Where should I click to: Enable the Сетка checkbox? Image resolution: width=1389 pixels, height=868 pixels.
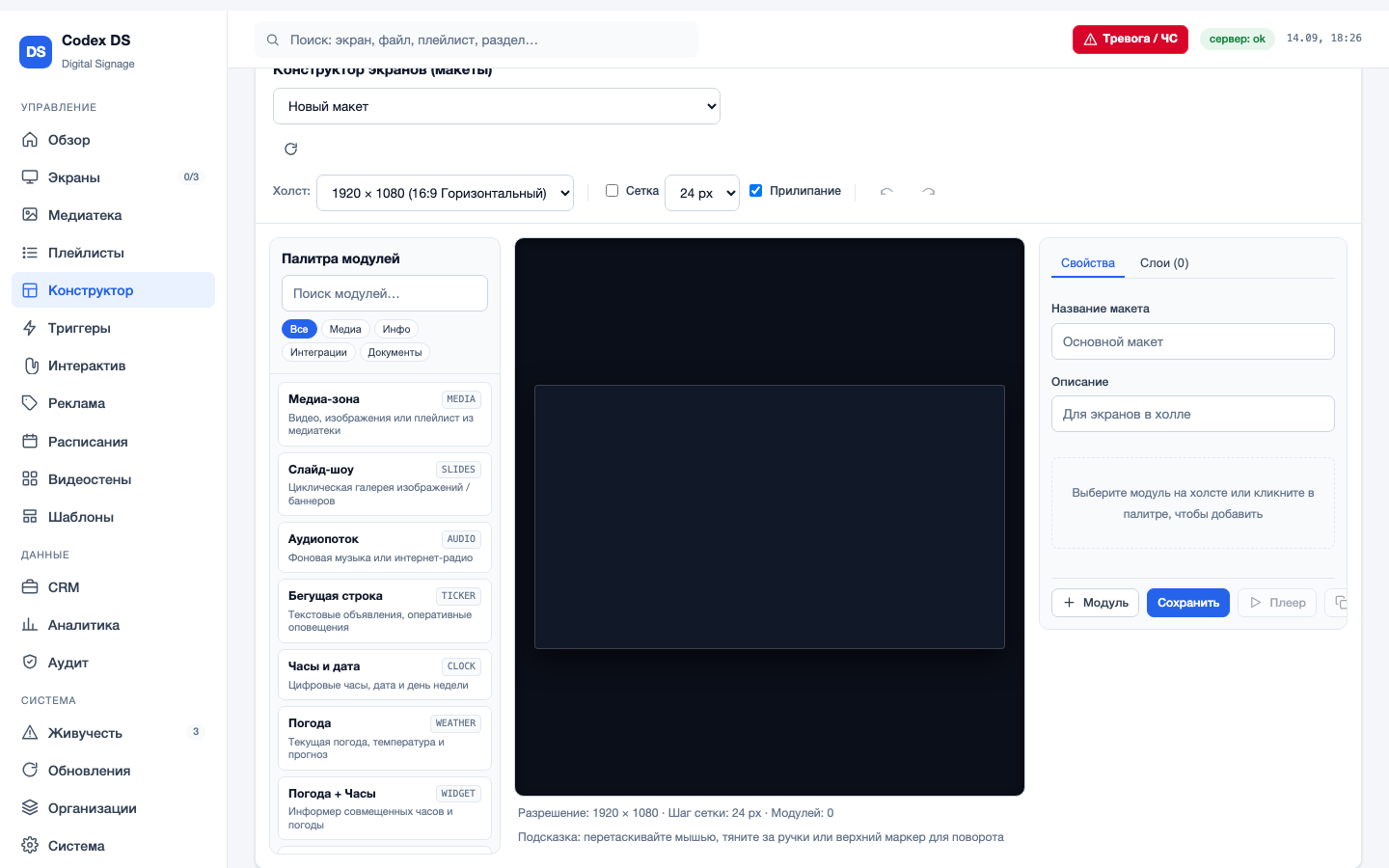pyautogui.click(x=612, y=191)
